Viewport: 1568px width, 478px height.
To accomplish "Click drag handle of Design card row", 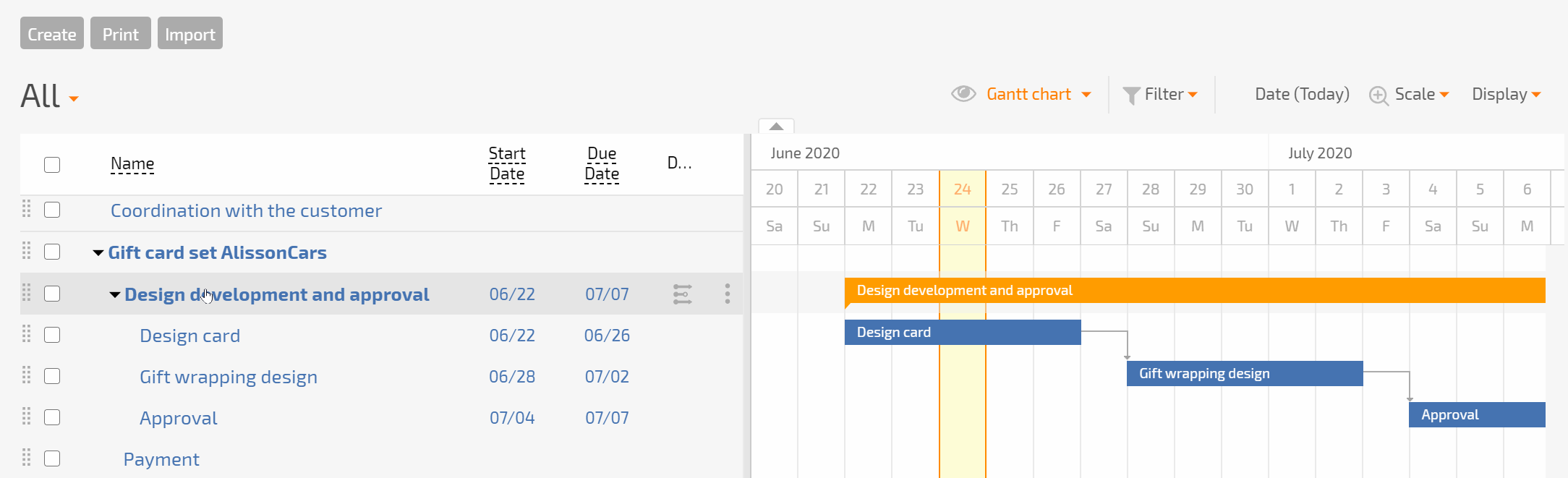I will (27, 334).
